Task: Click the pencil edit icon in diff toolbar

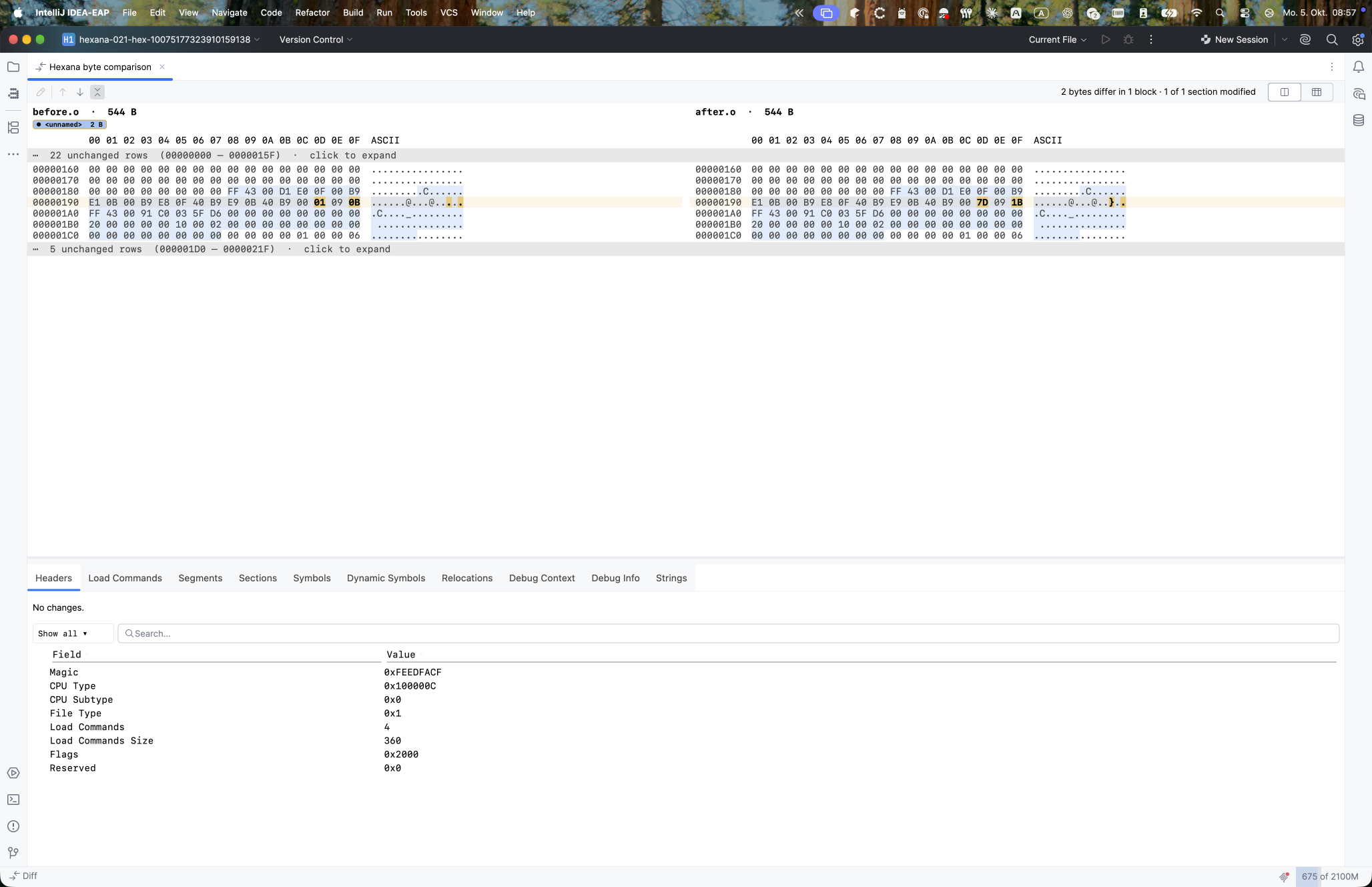Action: (41, 92)
